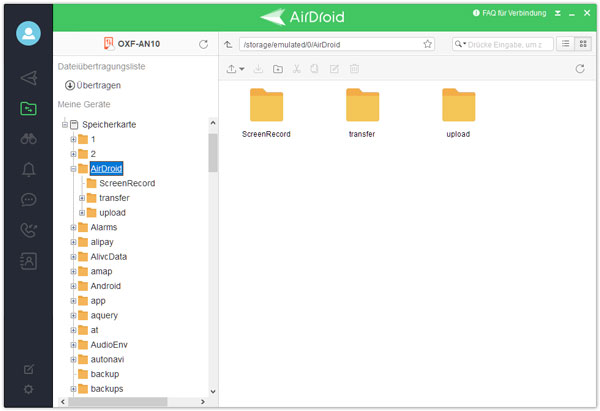Screen dimensions: 600x411
Task: Open the contacts tab in sidebar
Action: (29, 261)
